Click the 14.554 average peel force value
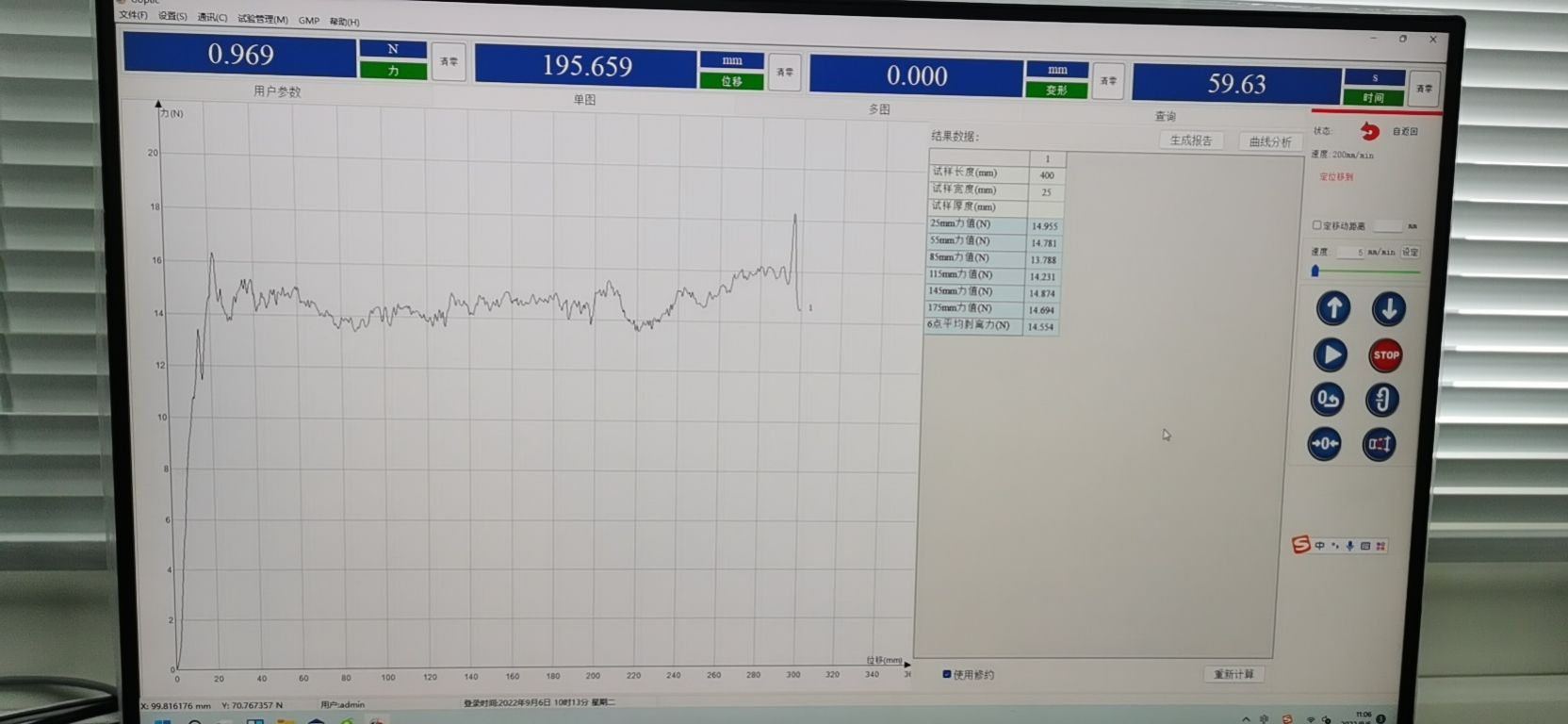The width and height of the screenshot is (1568, 724). pyautogui.click(x=1040, y=327)
